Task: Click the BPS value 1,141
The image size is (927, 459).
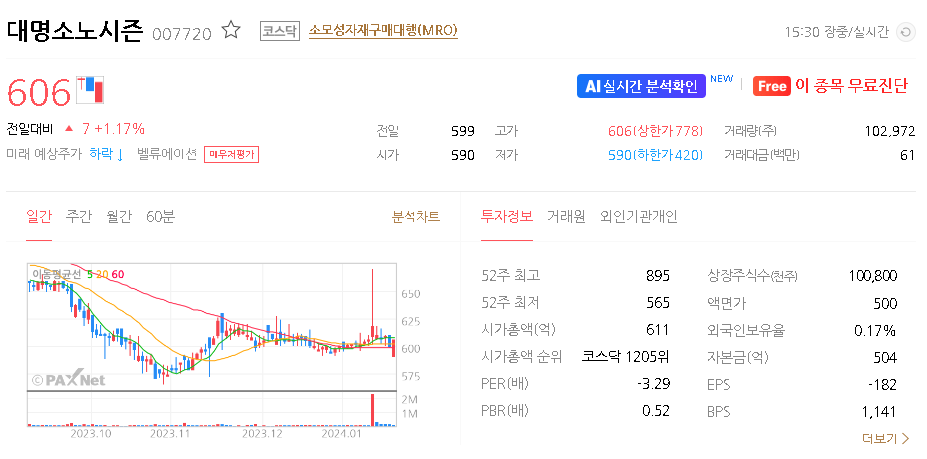Action: 879,412
